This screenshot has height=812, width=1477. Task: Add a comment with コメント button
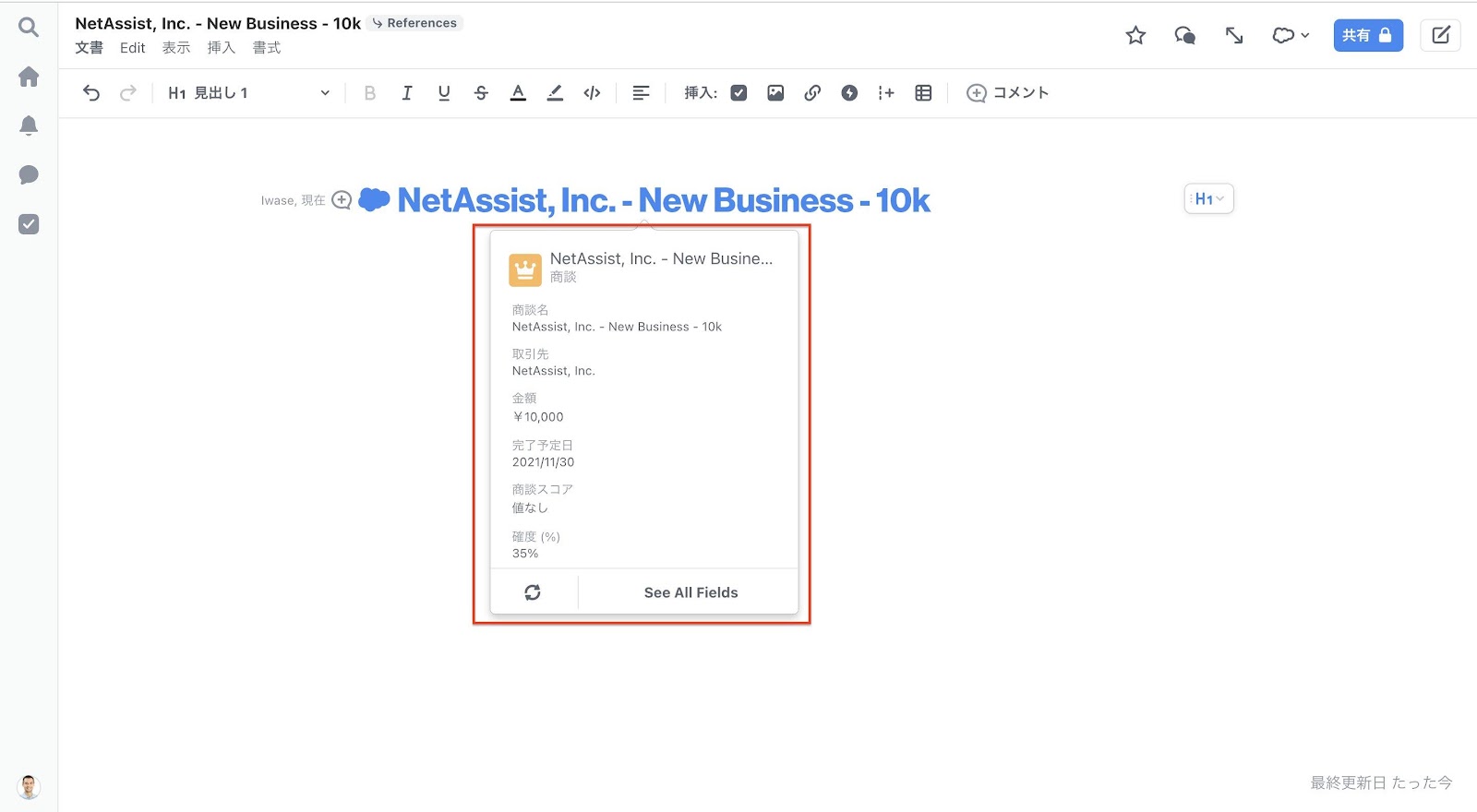click(x=1007, y=92)
